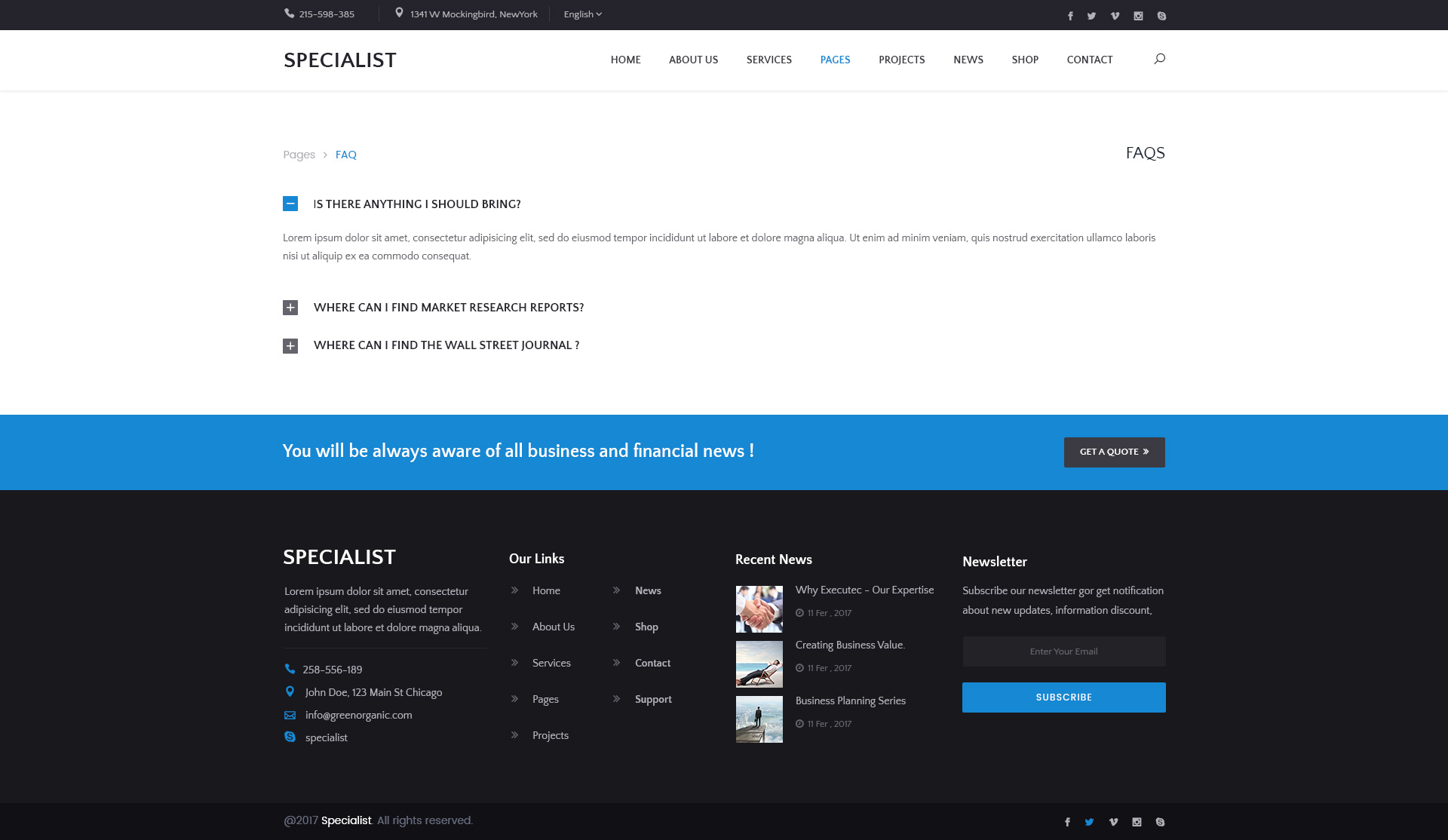Open the English language dropdown
This screenshot has height=840, width=1448.
(582, 14)
